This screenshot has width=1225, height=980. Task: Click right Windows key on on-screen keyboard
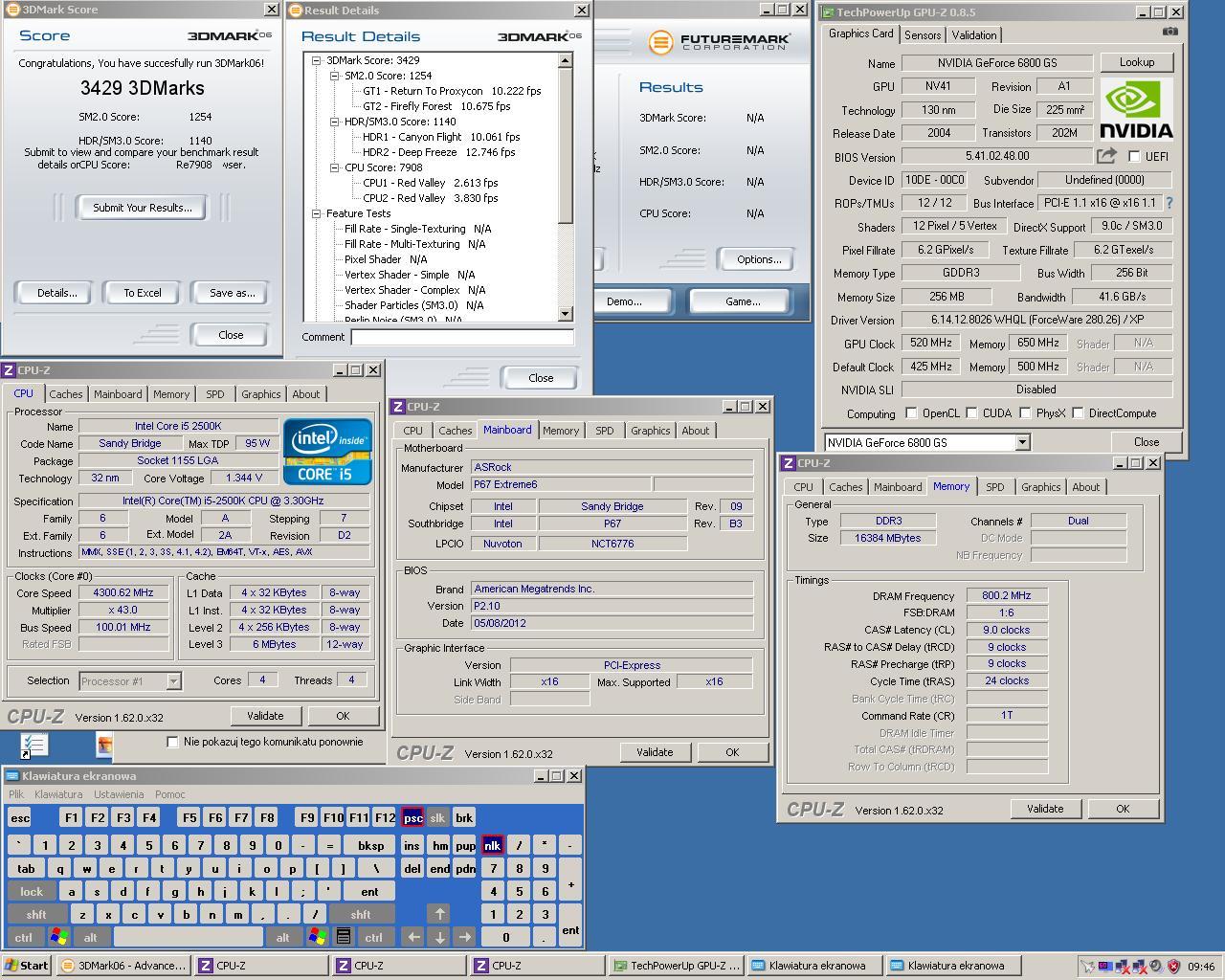[317, 937]
